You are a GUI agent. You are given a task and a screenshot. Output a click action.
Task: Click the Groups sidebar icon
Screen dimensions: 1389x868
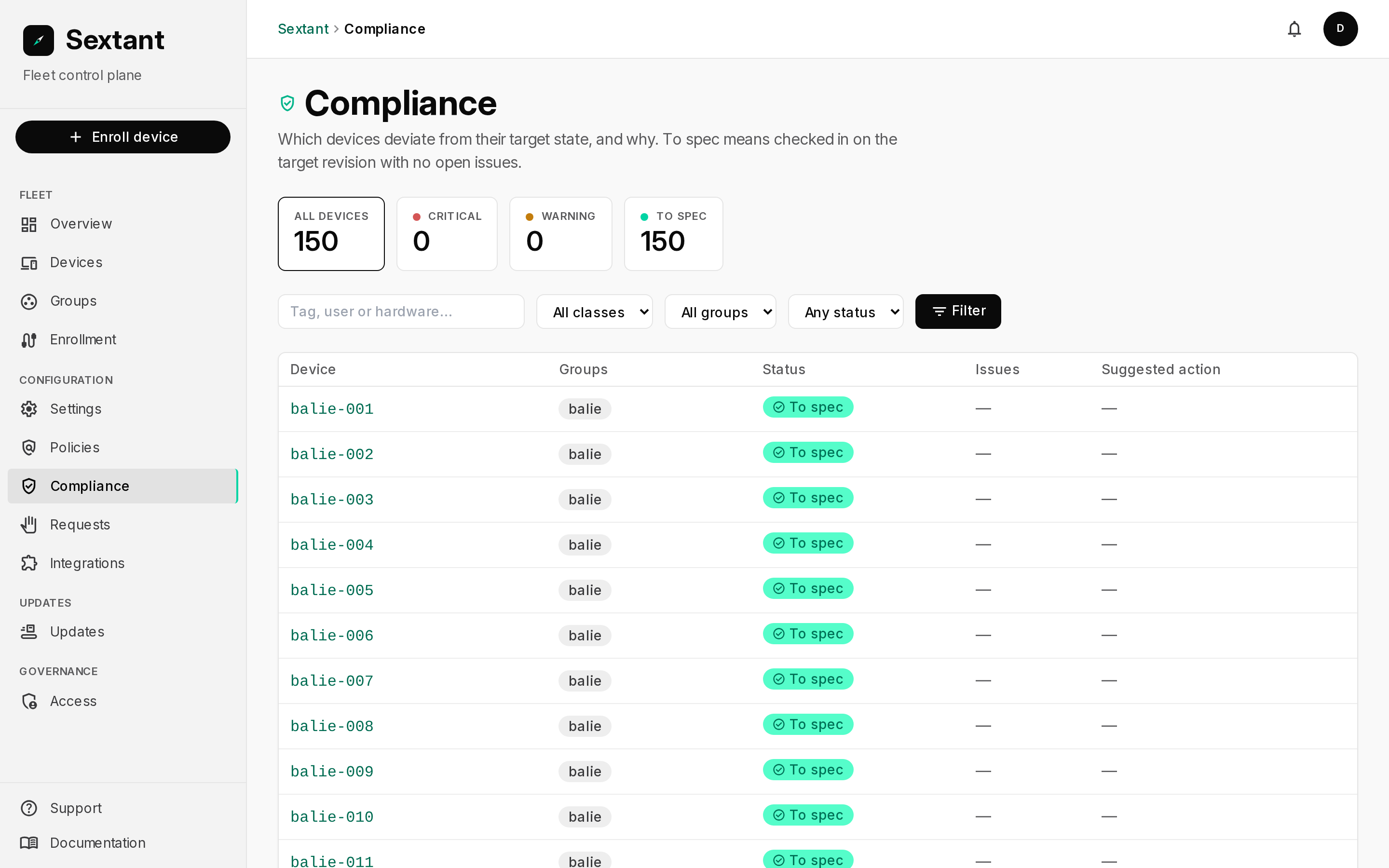[29, 301]
